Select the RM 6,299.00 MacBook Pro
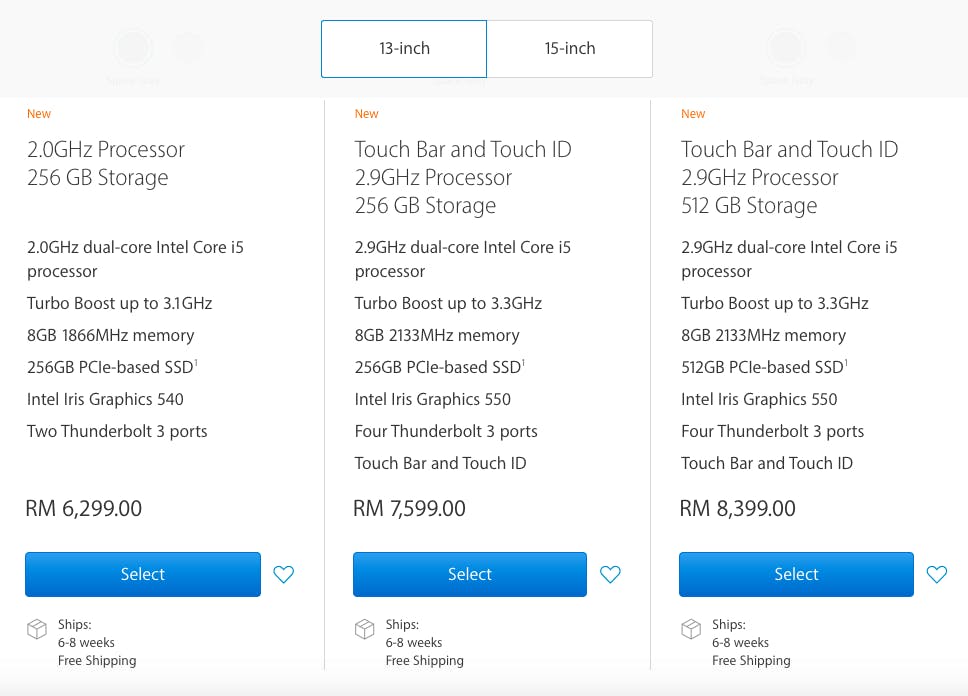The width and height of the screenshot is (968, 696). 143,574
